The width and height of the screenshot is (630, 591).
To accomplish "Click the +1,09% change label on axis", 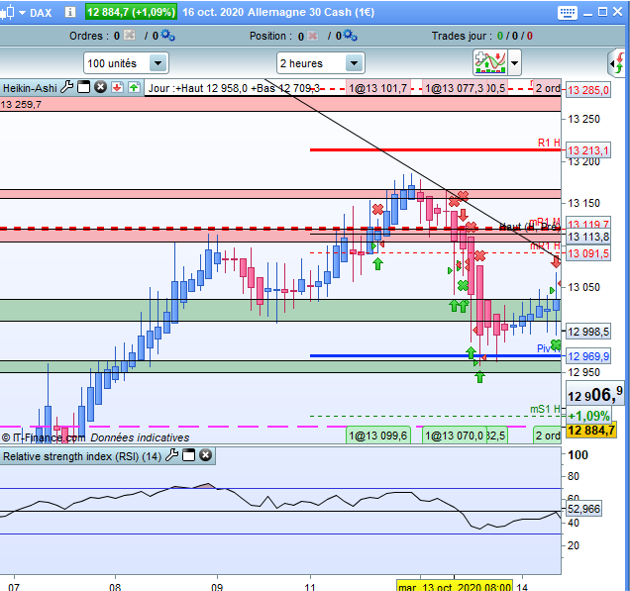I will click(x=589, y=415).
